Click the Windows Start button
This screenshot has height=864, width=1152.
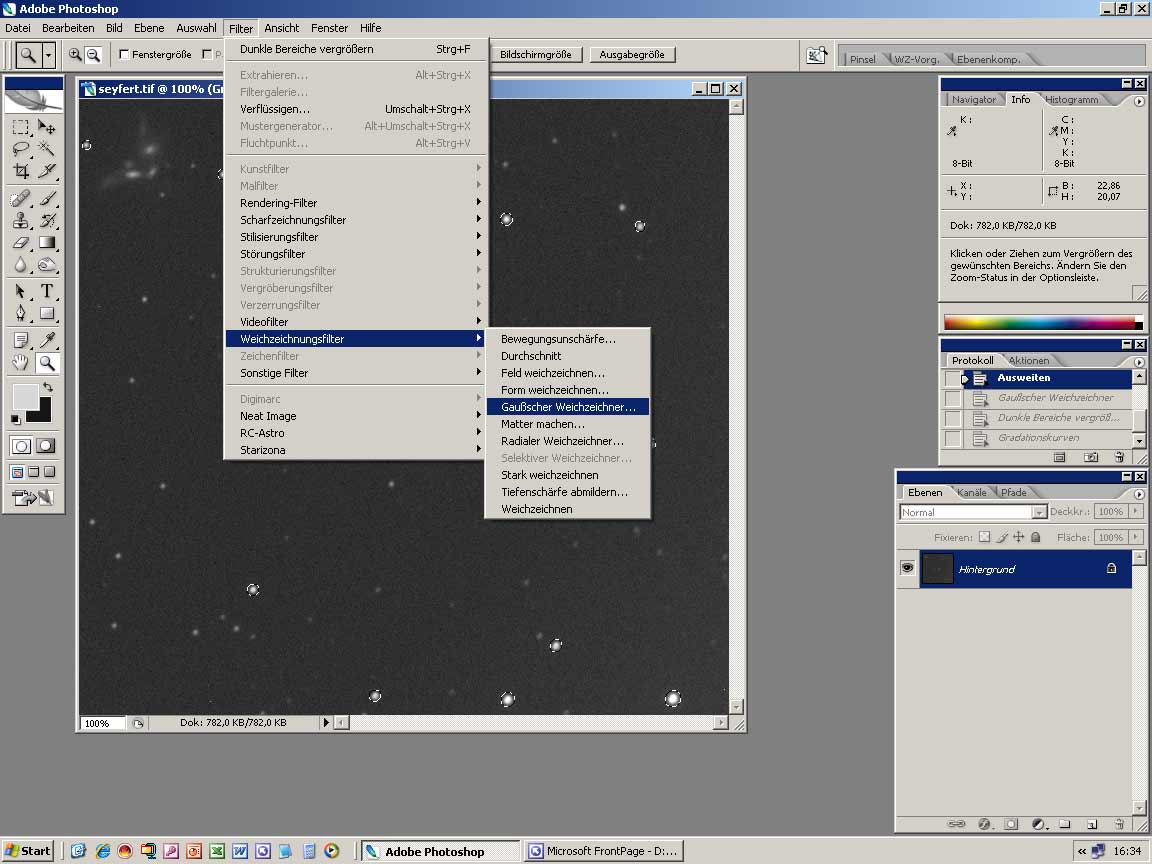point(28,851)
